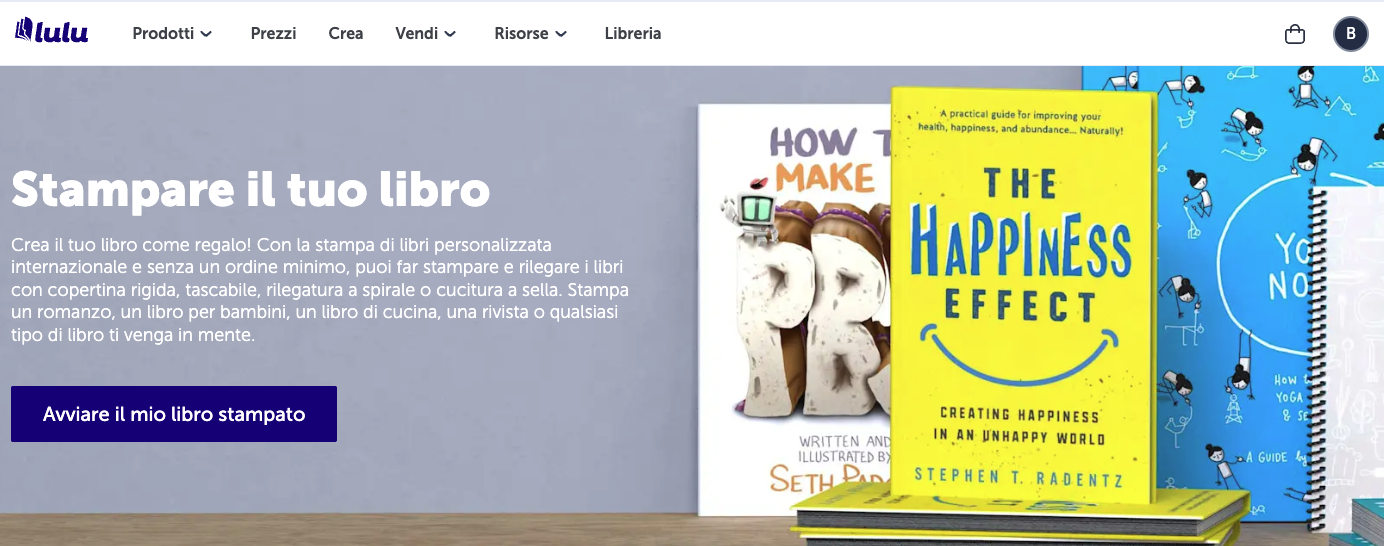Open the Libreria navigation link
Viewport: 1384px width, 546px height.
coord(633,33)
